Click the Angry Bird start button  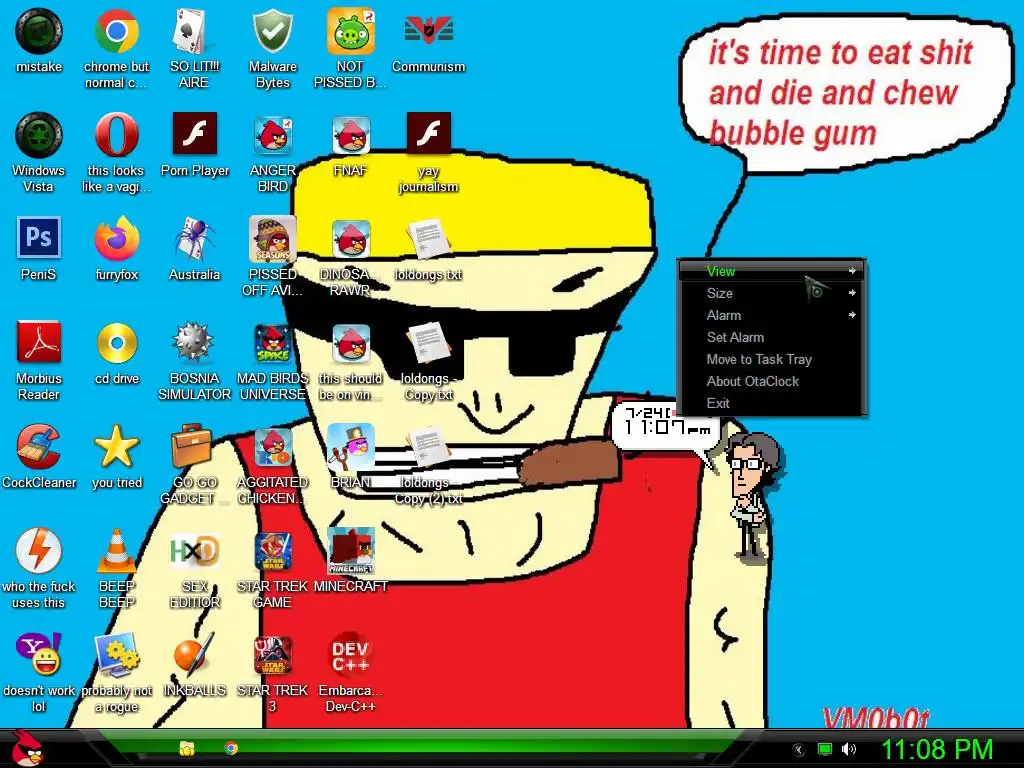26,748
